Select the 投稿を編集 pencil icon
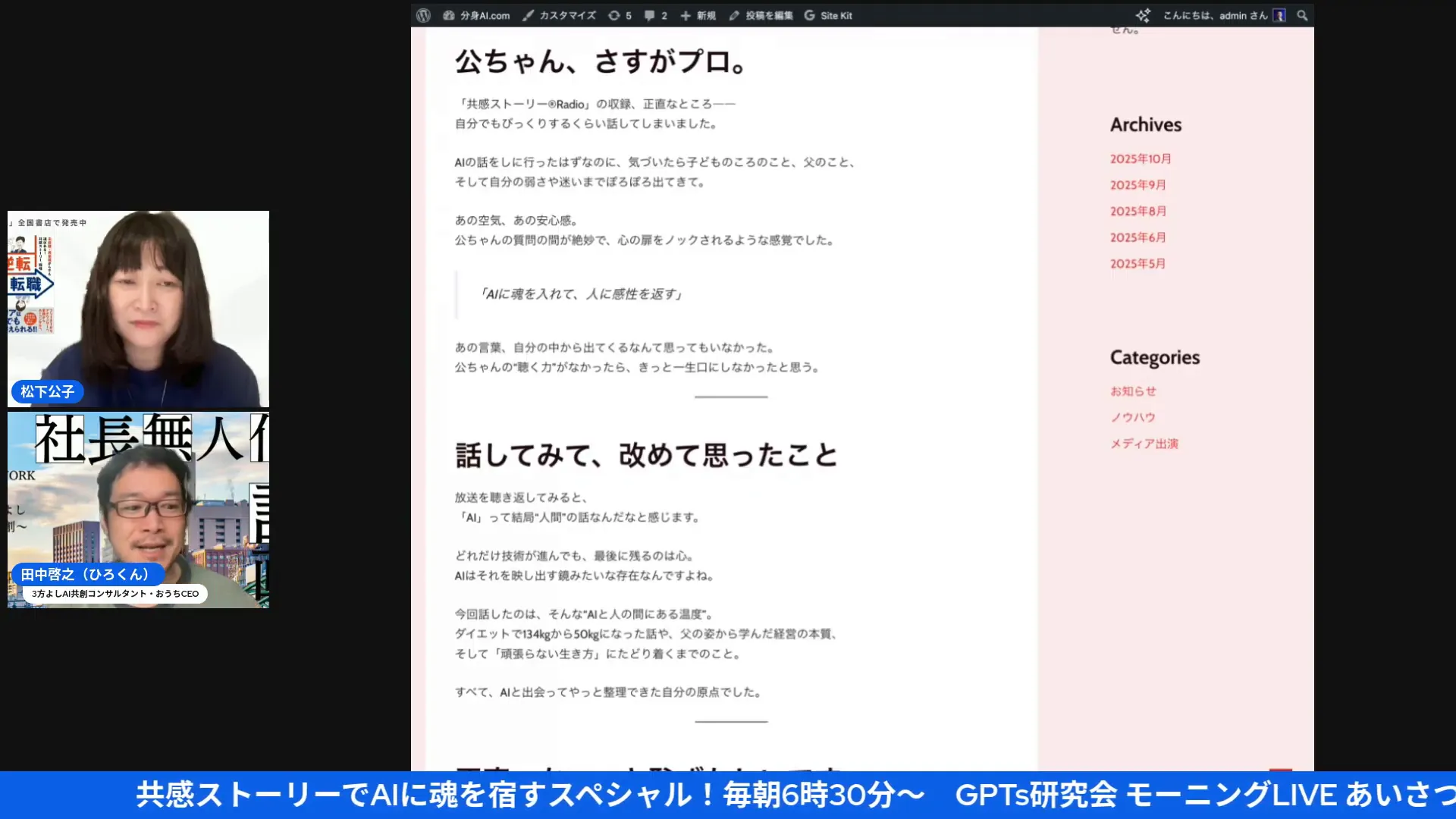 tap(734, 14)
